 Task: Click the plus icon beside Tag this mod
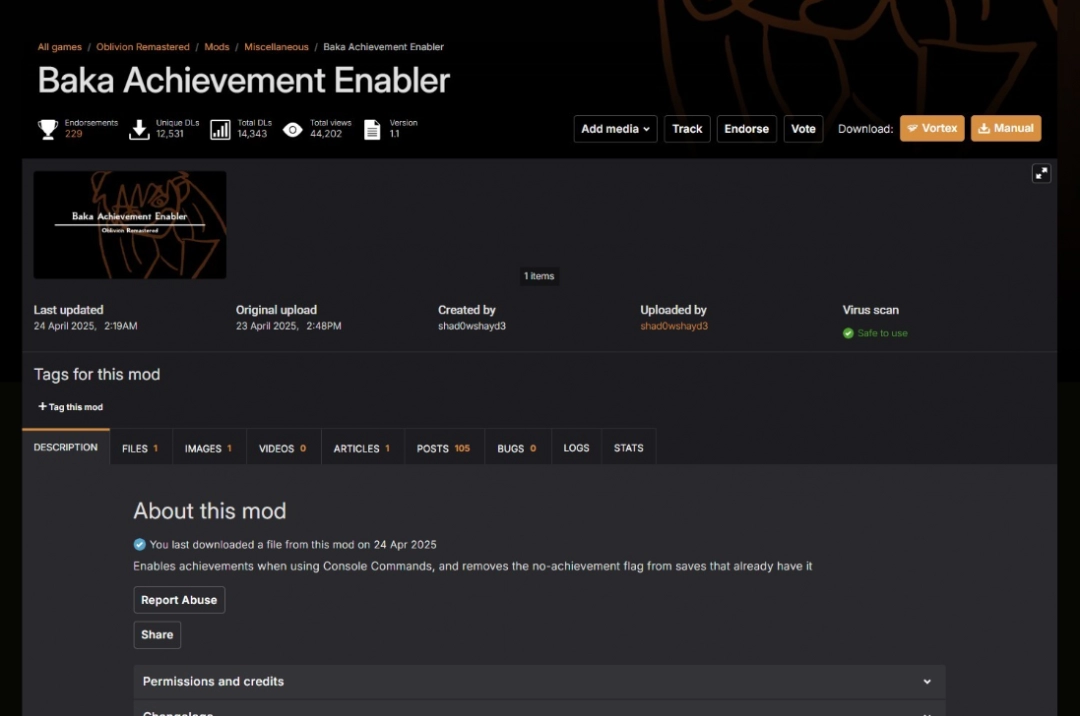(x=42, y=406)
